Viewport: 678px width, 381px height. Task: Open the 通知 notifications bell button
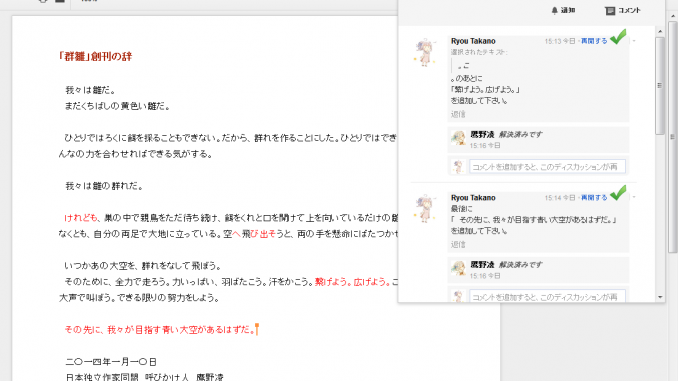coord(563,10)
